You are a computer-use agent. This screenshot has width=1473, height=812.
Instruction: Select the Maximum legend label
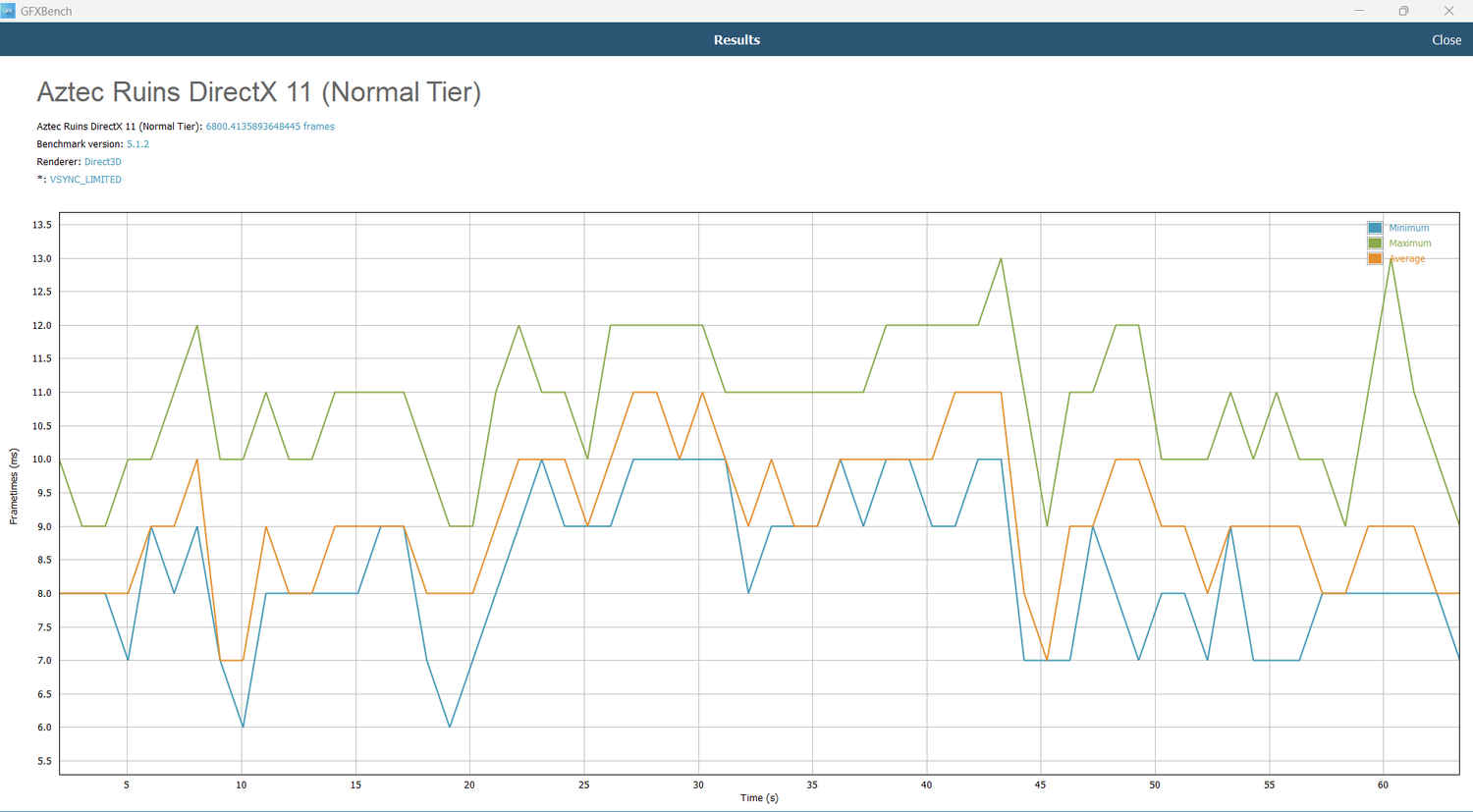point(1409,244)
